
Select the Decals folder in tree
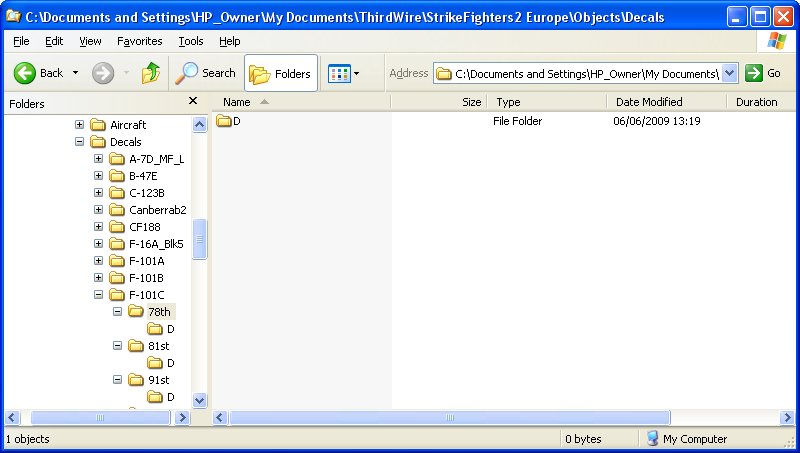[116, 142]
